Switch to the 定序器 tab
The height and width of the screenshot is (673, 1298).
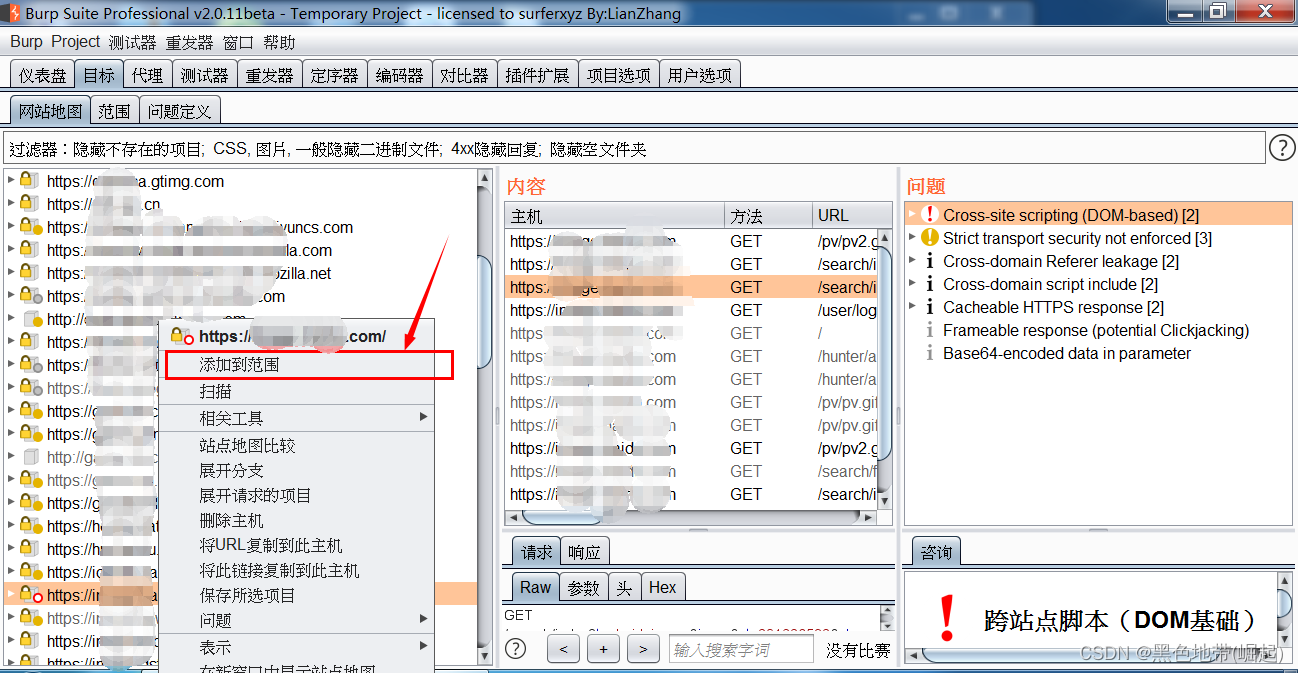pyautogui.click(x=334, y=75)
